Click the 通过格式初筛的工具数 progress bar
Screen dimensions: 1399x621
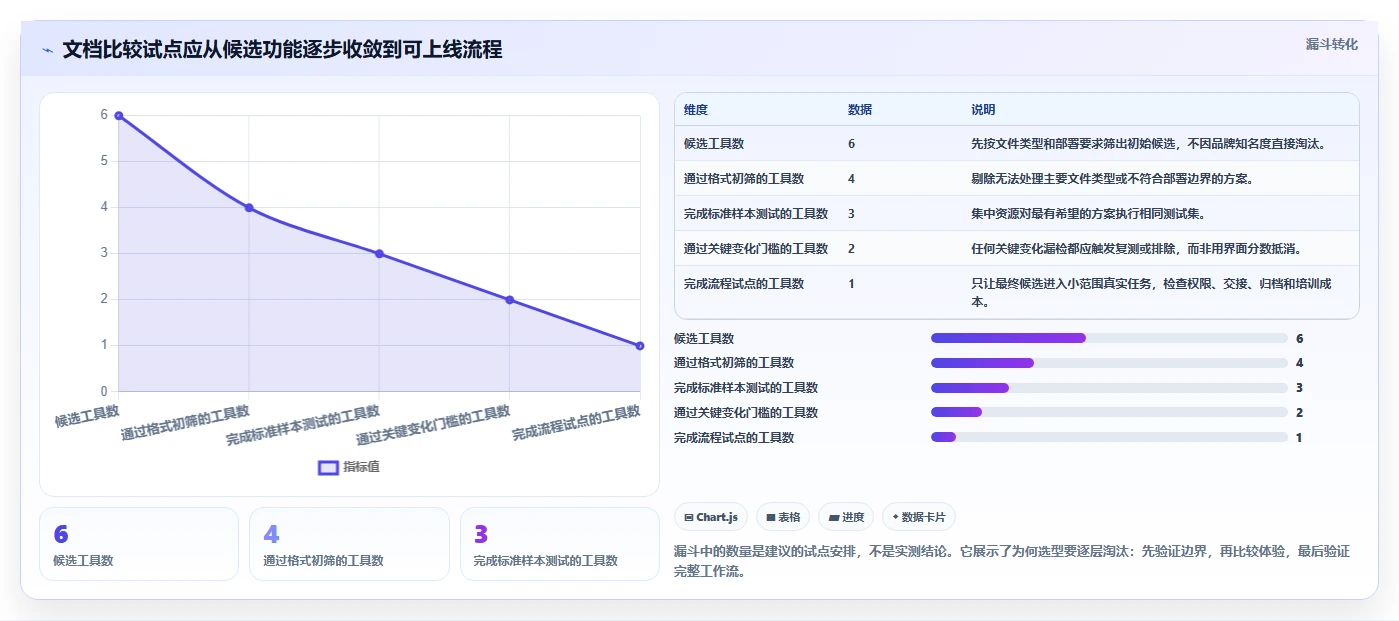point(1109,363)
